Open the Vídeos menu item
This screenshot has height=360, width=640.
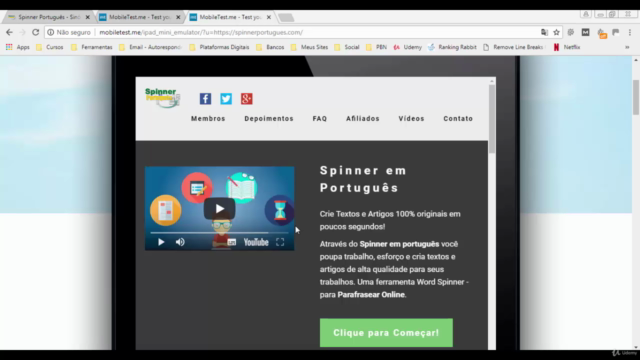point(411,119)
